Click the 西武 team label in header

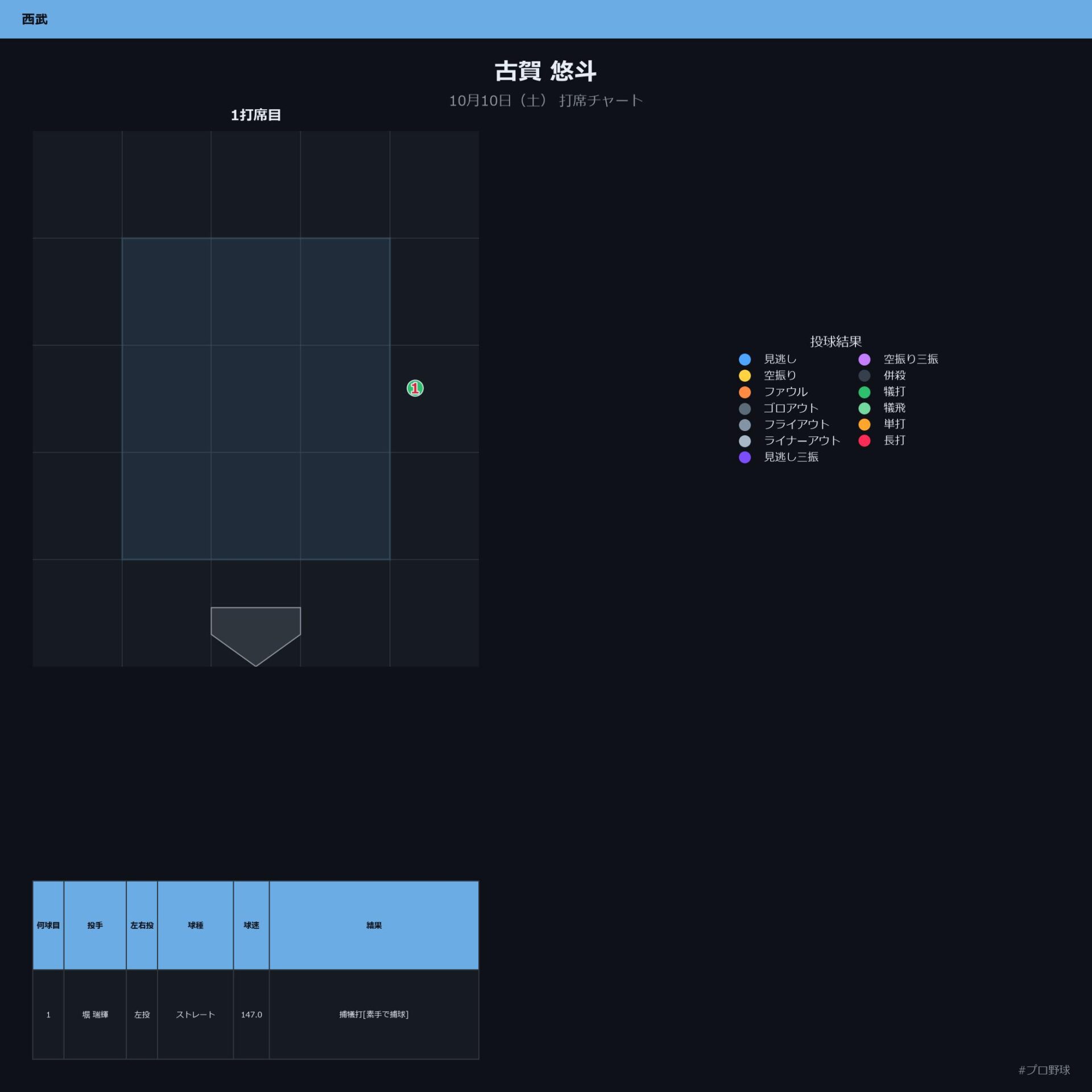pos(35,19)
